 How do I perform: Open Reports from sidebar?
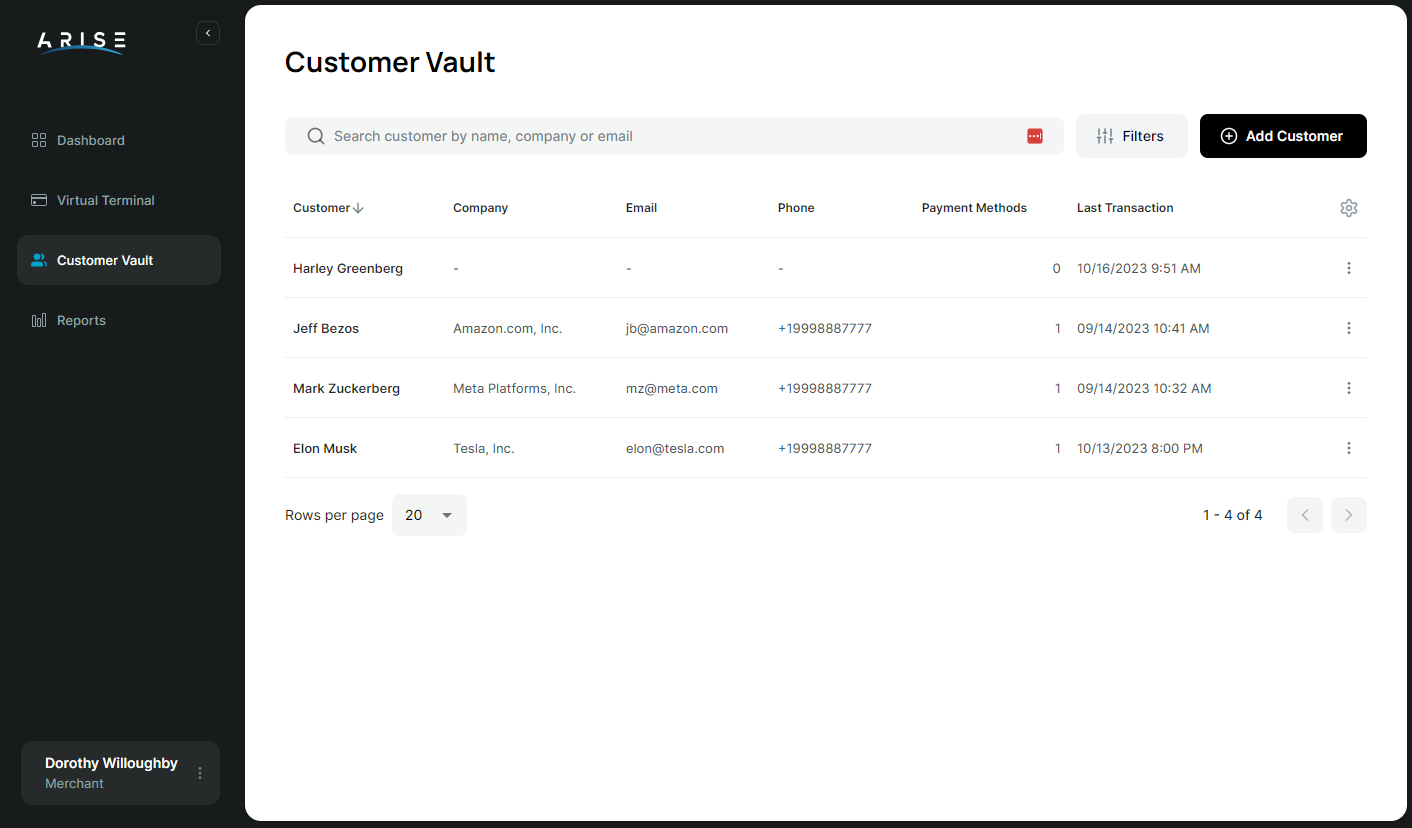[119, 320]
